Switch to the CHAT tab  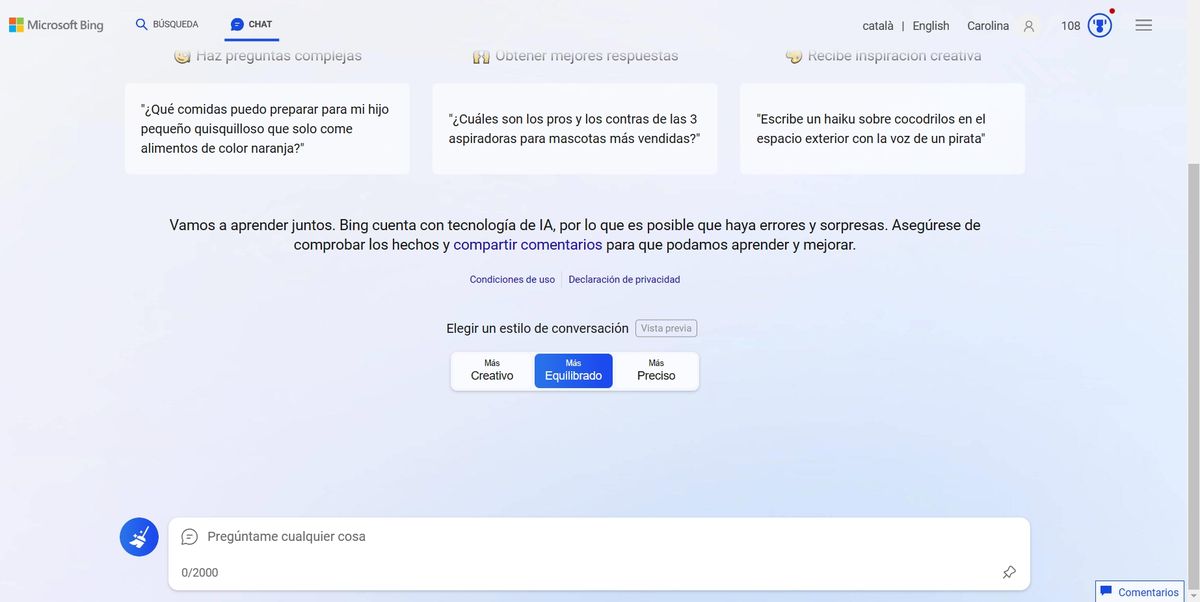click(x=251, y=23)
